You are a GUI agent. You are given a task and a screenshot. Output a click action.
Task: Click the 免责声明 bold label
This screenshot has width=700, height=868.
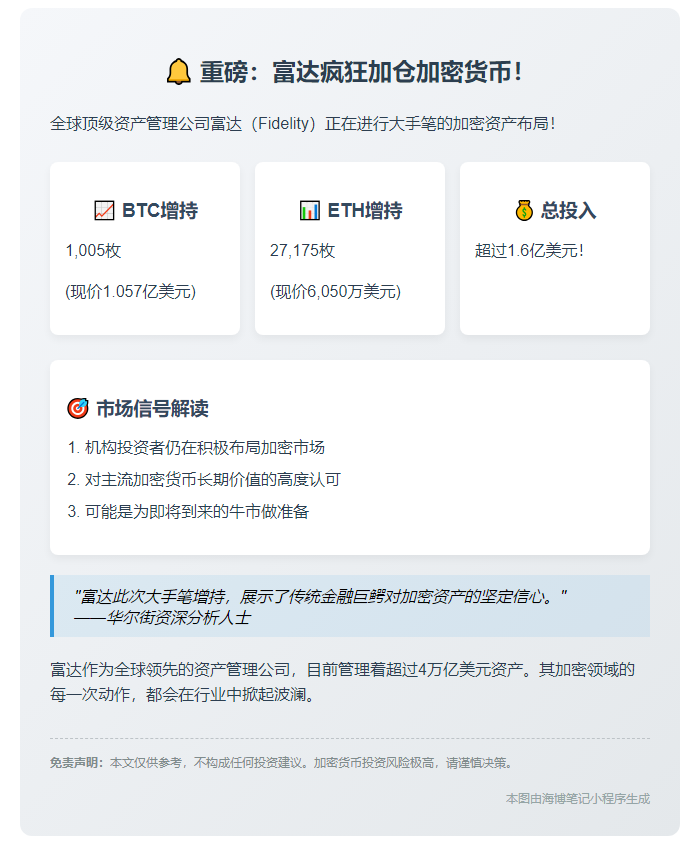pos(77,763)
